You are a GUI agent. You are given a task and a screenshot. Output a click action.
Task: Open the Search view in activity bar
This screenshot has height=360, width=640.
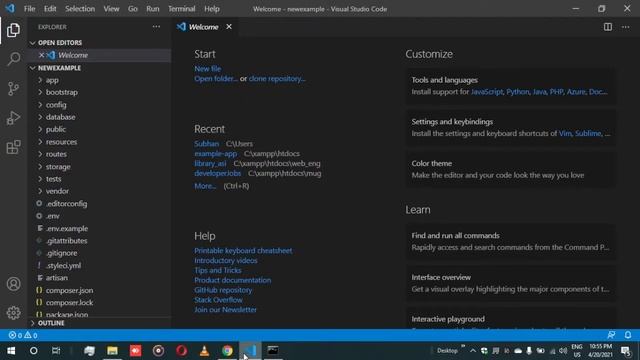point(13,59)
